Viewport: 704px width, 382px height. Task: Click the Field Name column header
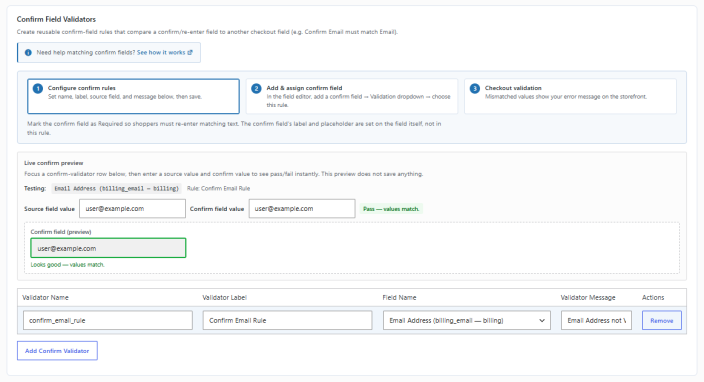pos(399,298)
